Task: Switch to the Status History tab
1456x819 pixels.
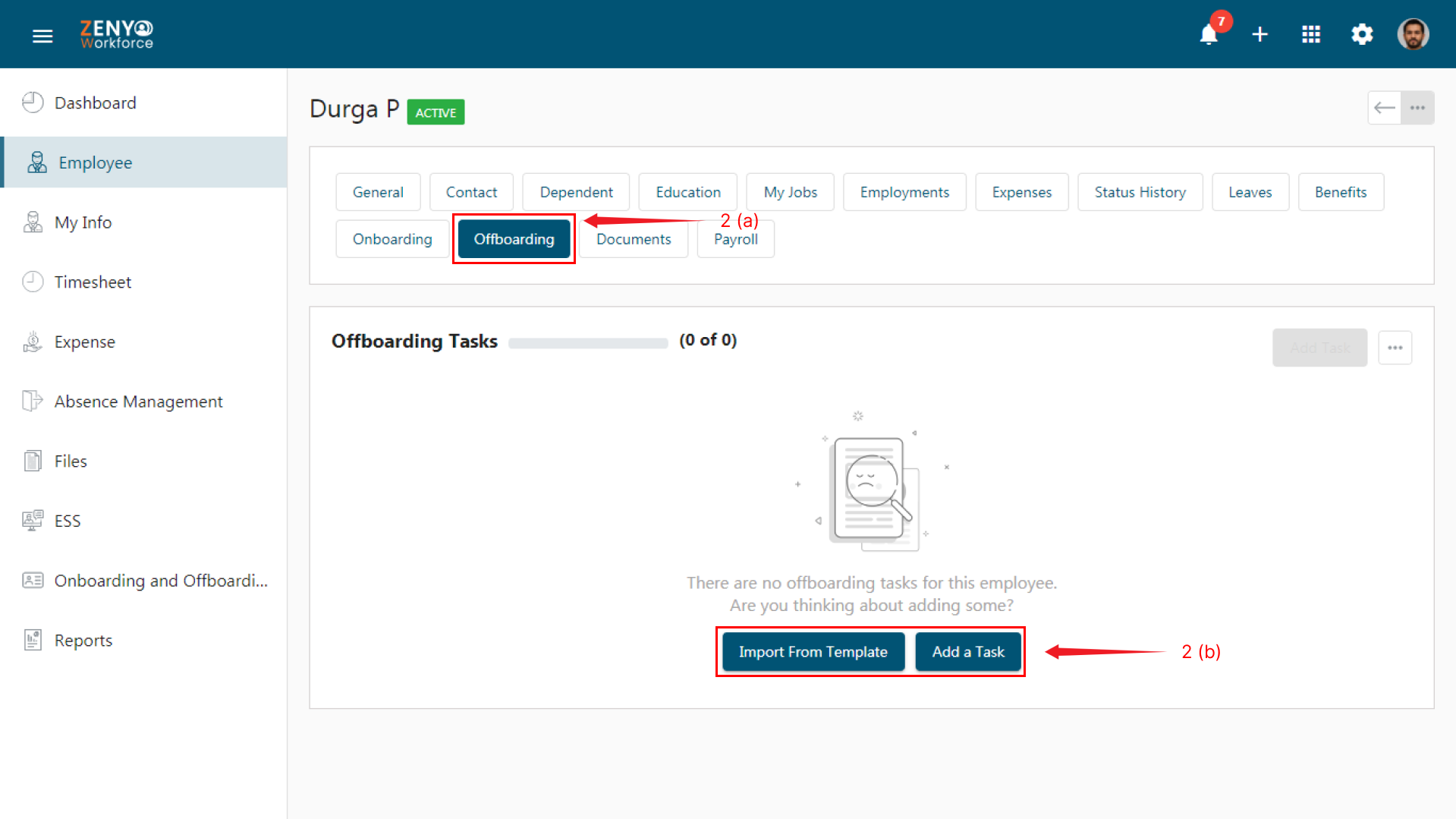Action: (x=1140, y=192)
